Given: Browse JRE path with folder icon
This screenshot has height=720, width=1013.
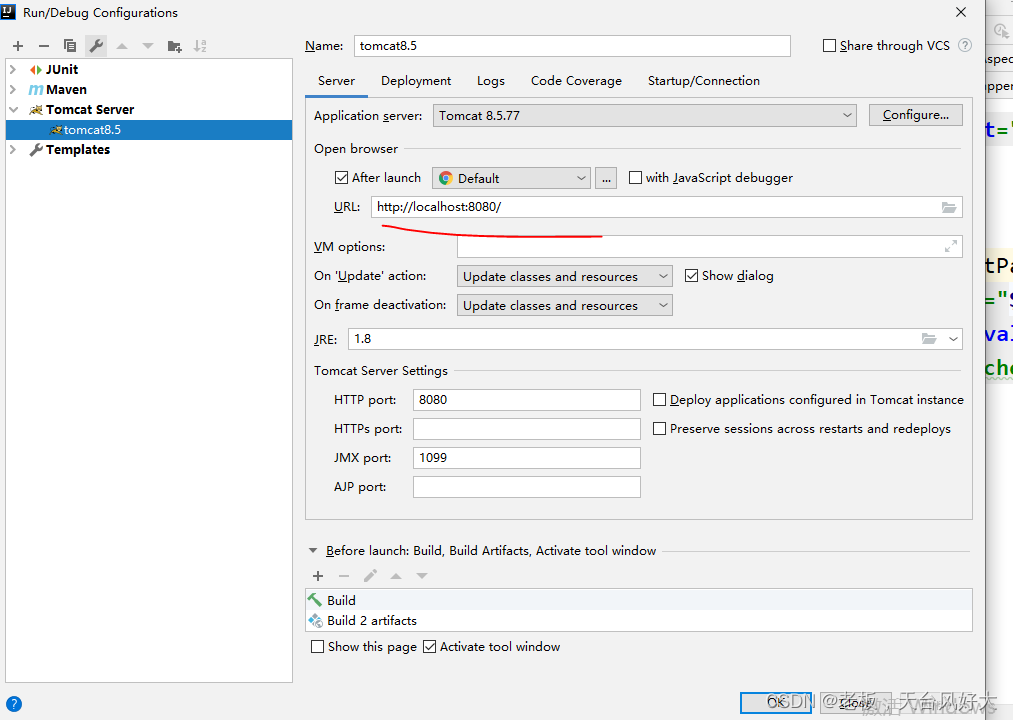Looking at the screenshot, I should tap(929, 339).
